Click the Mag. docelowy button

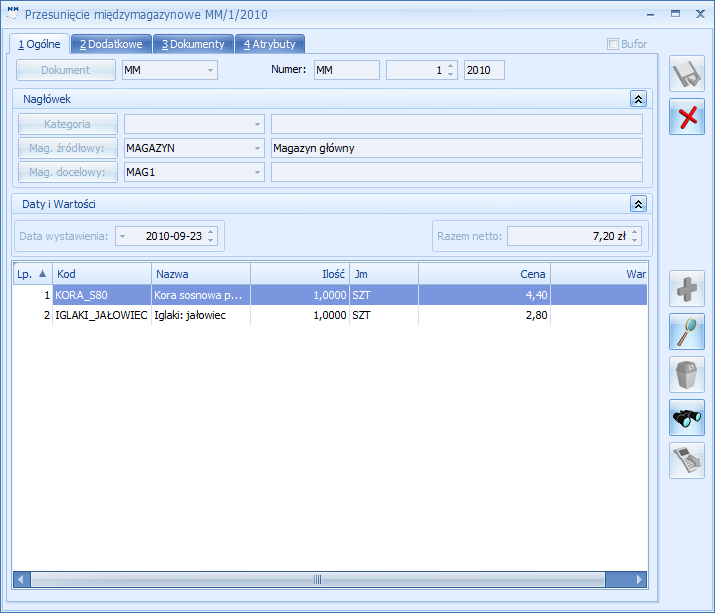tap(67, 172)
